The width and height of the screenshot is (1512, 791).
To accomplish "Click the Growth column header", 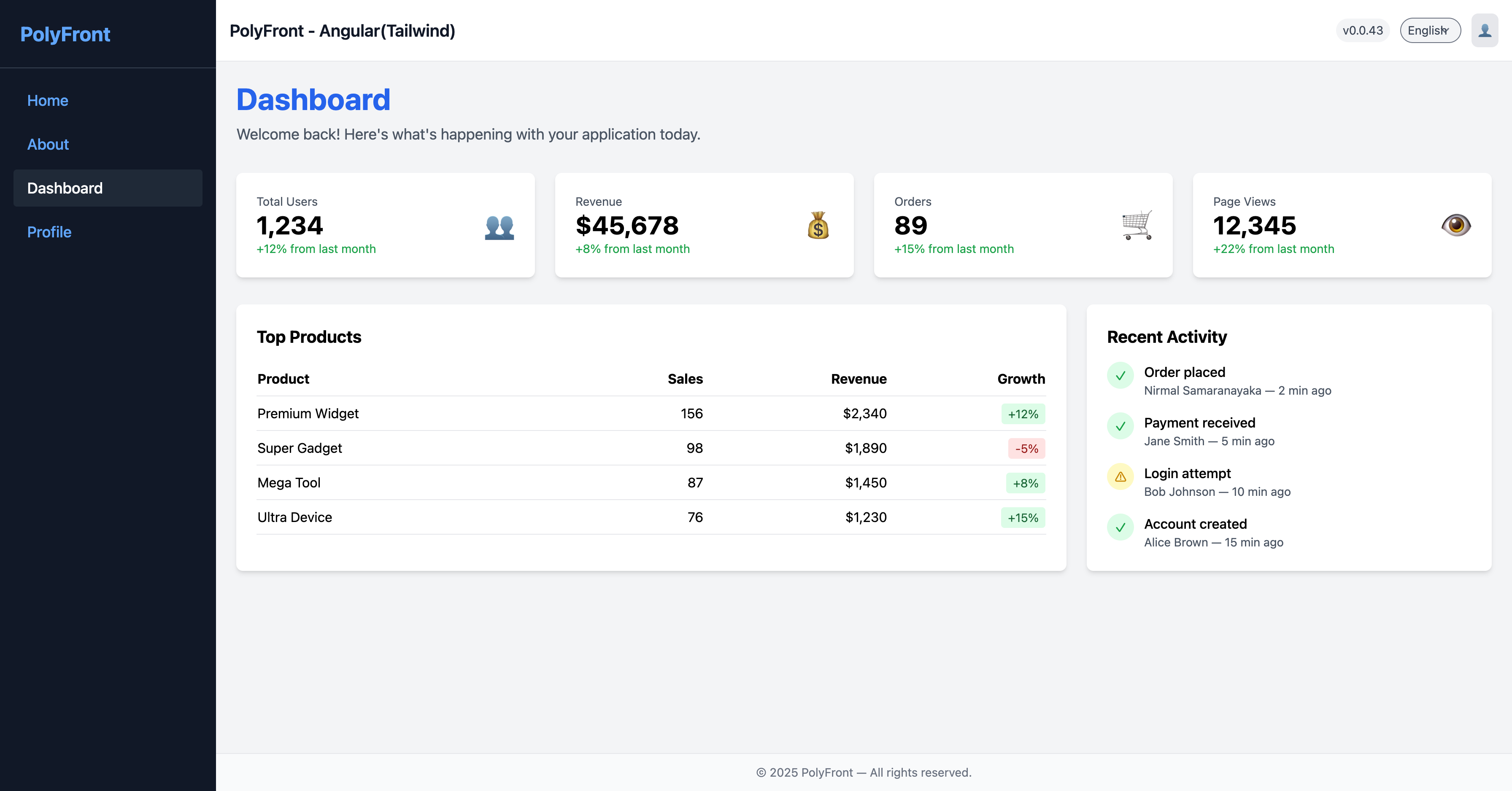I will click(1021, 379).
